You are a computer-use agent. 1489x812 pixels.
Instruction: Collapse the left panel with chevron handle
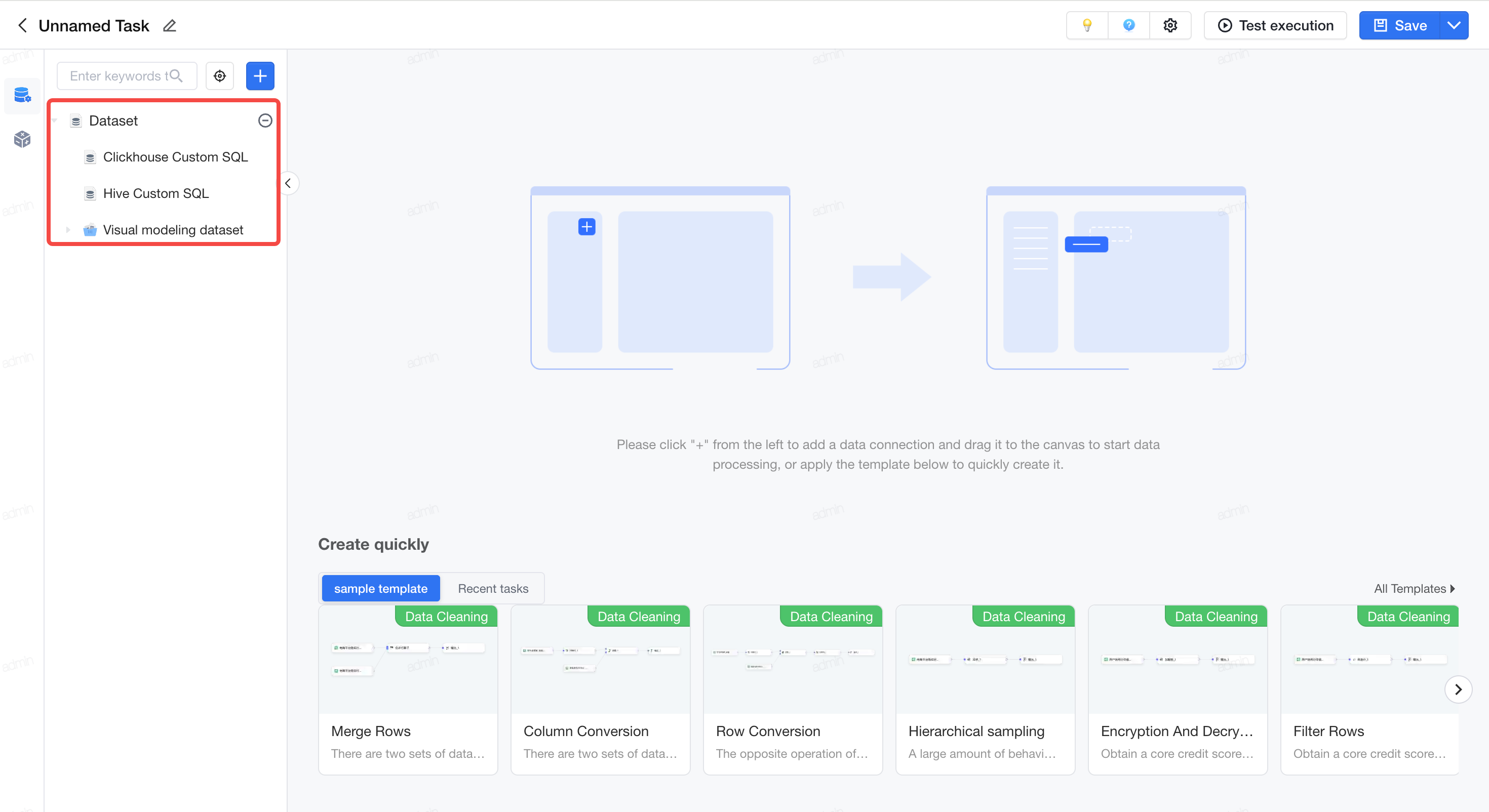[288, 184]
